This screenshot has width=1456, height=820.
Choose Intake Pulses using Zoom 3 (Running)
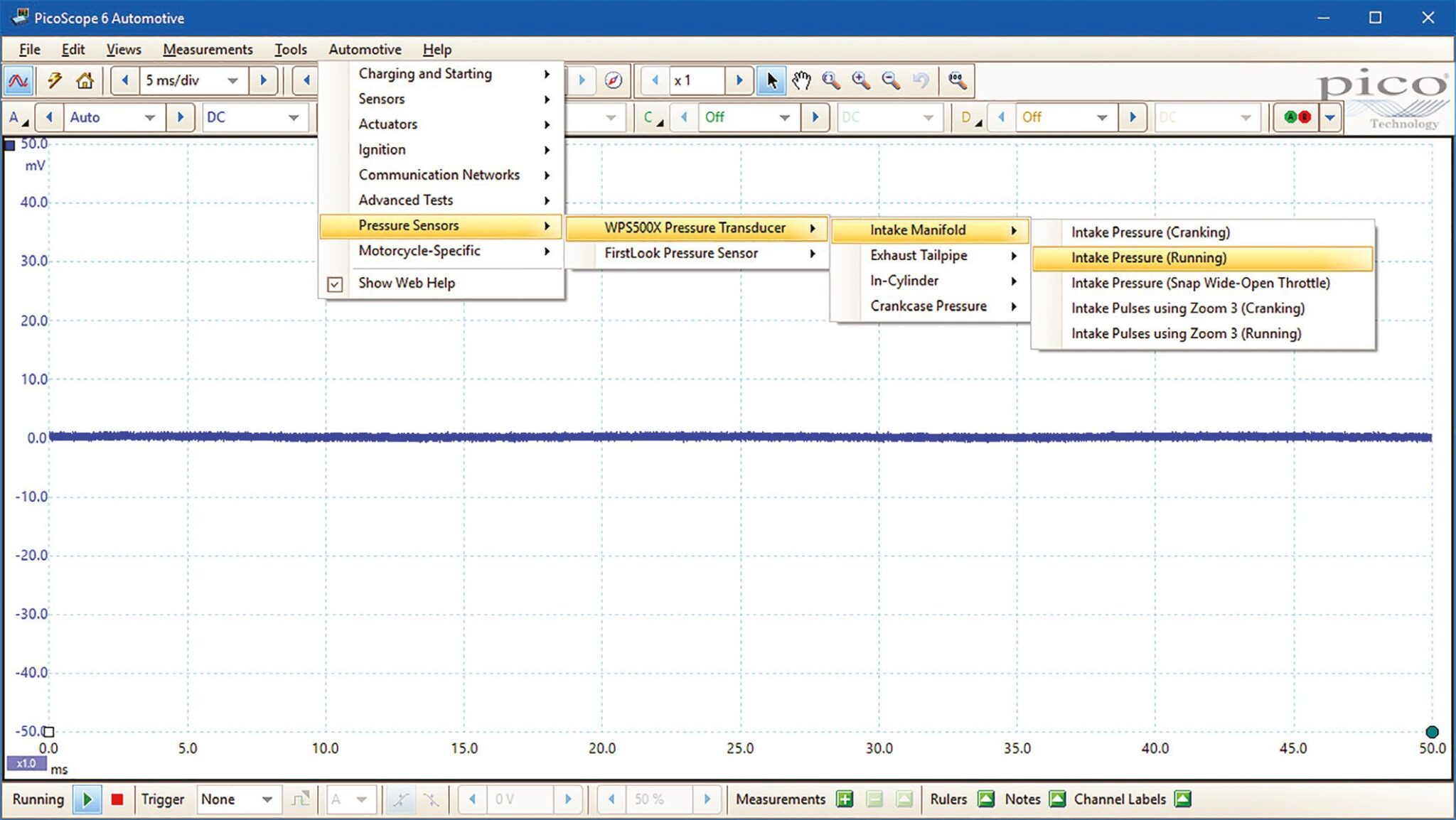(x=1202, y=334)
